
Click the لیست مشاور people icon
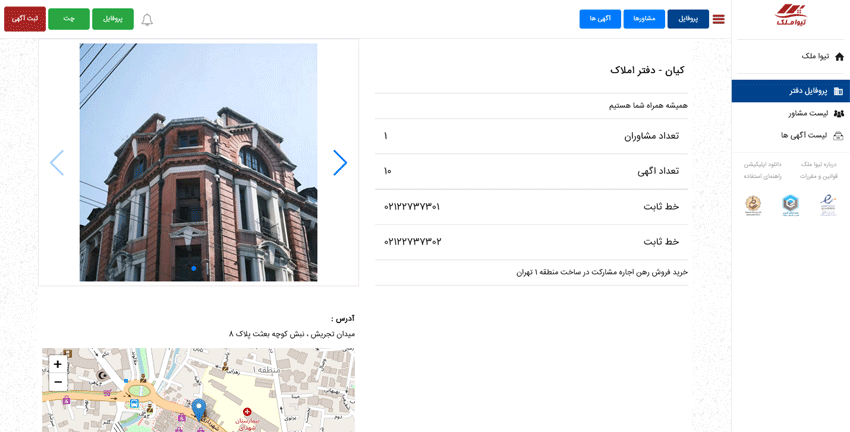point(838,113)
